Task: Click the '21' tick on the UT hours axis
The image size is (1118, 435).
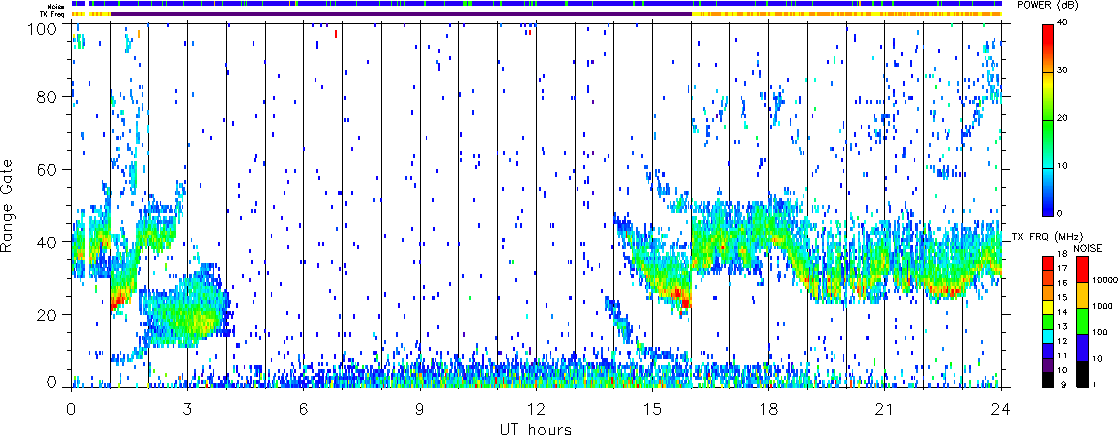Action: tap(885, 409)
